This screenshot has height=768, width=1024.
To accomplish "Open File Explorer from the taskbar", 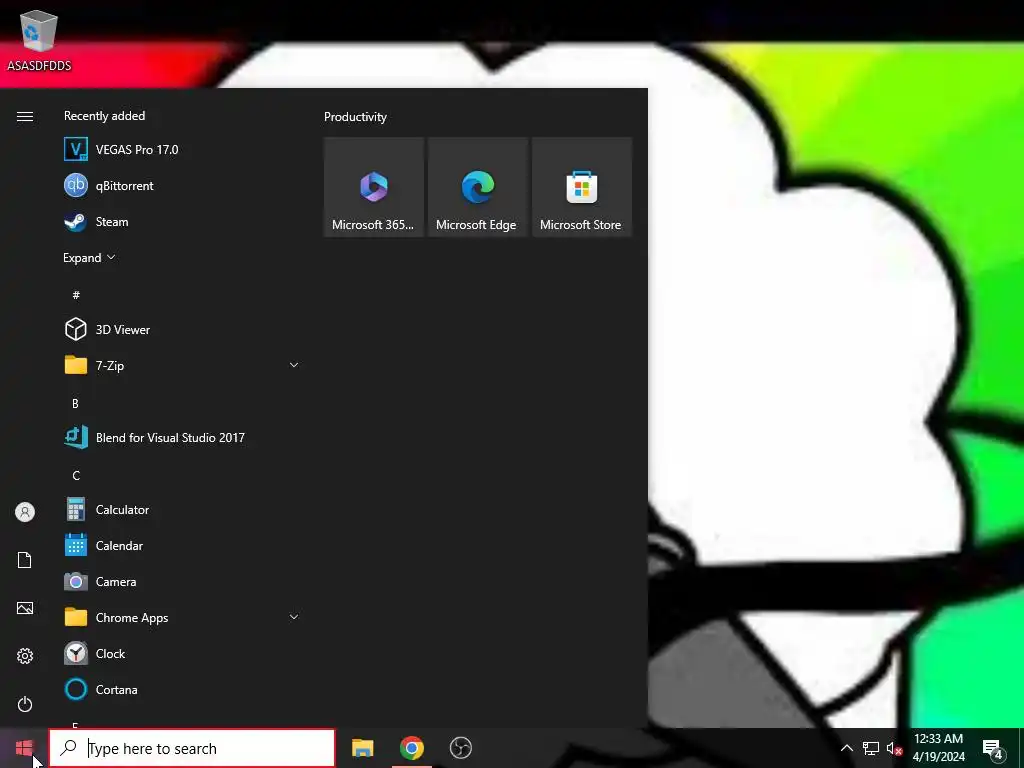I will (x=362, y=748).
